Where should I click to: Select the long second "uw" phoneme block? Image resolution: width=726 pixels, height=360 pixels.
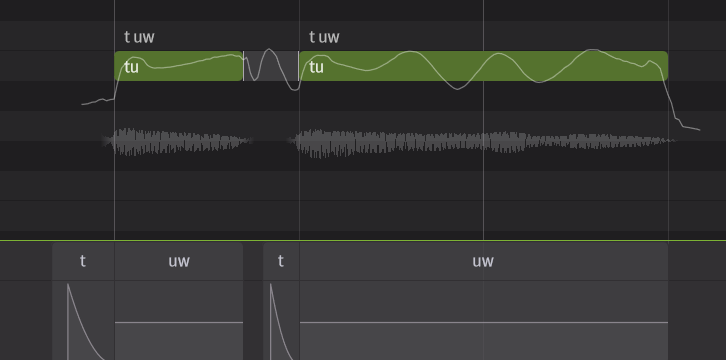pos(483,261)
